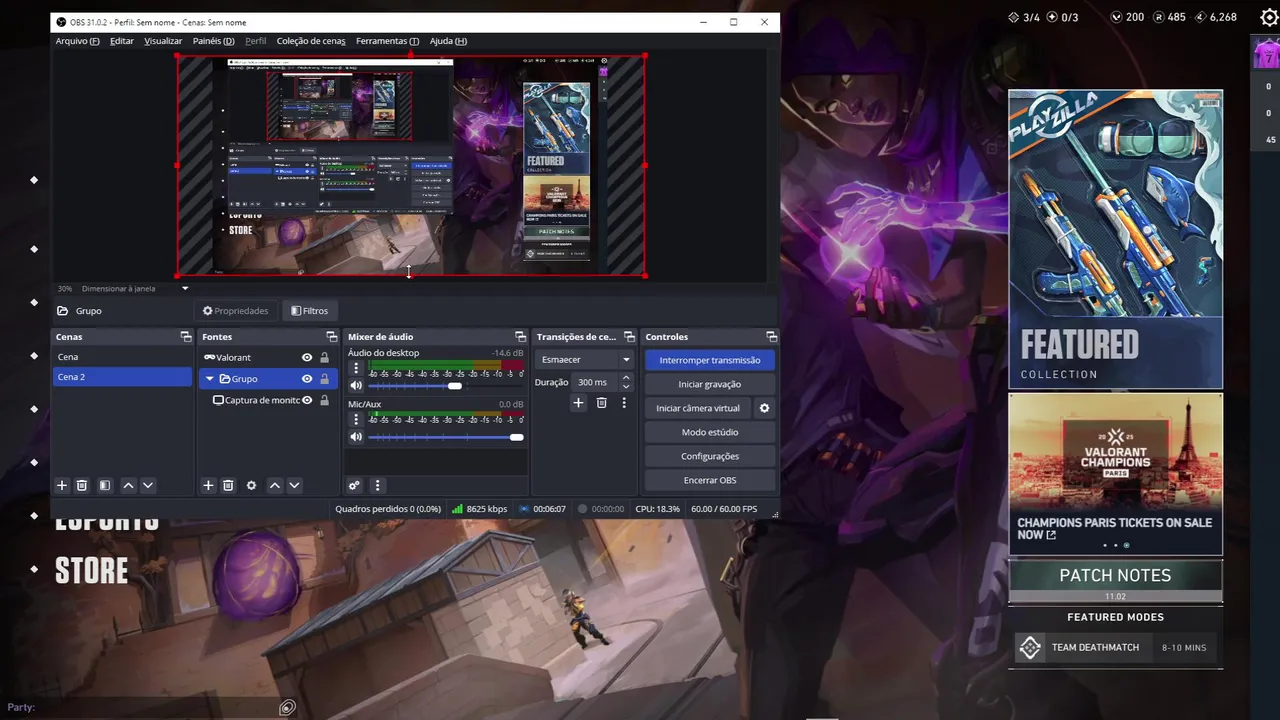Select Cena 2 in scenes list
1280x720 pixels.
pyautogui.click(x=122, y=377)
